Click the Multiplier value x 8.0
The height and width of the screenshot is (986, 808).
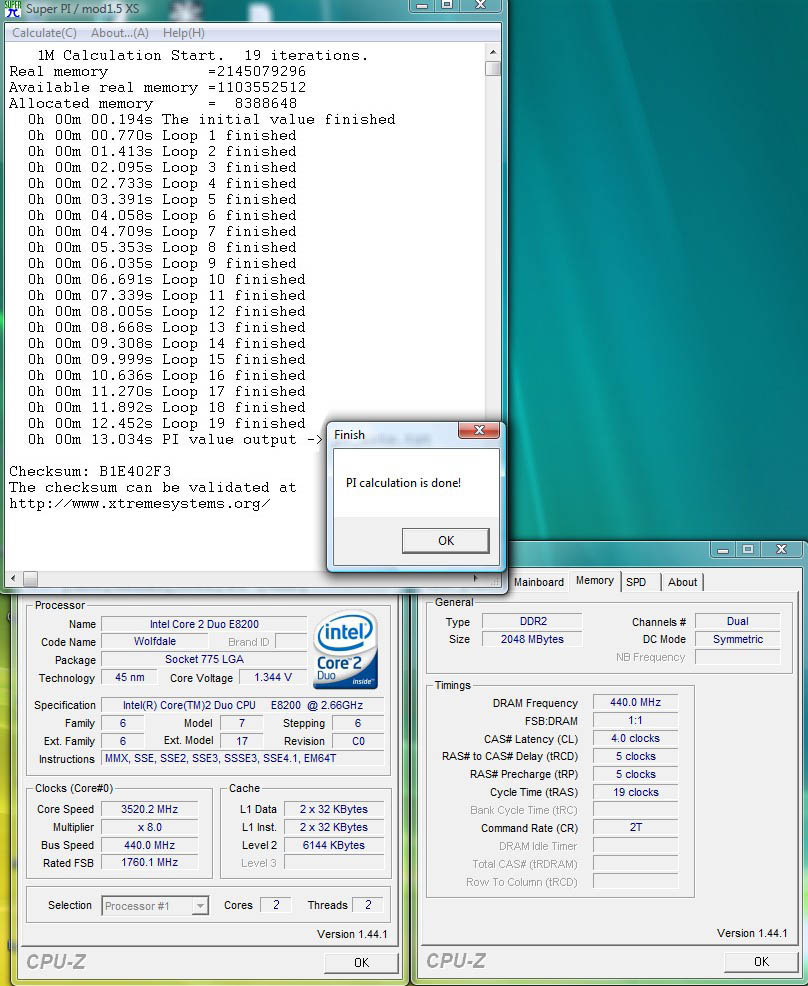(x=150, y=827)
